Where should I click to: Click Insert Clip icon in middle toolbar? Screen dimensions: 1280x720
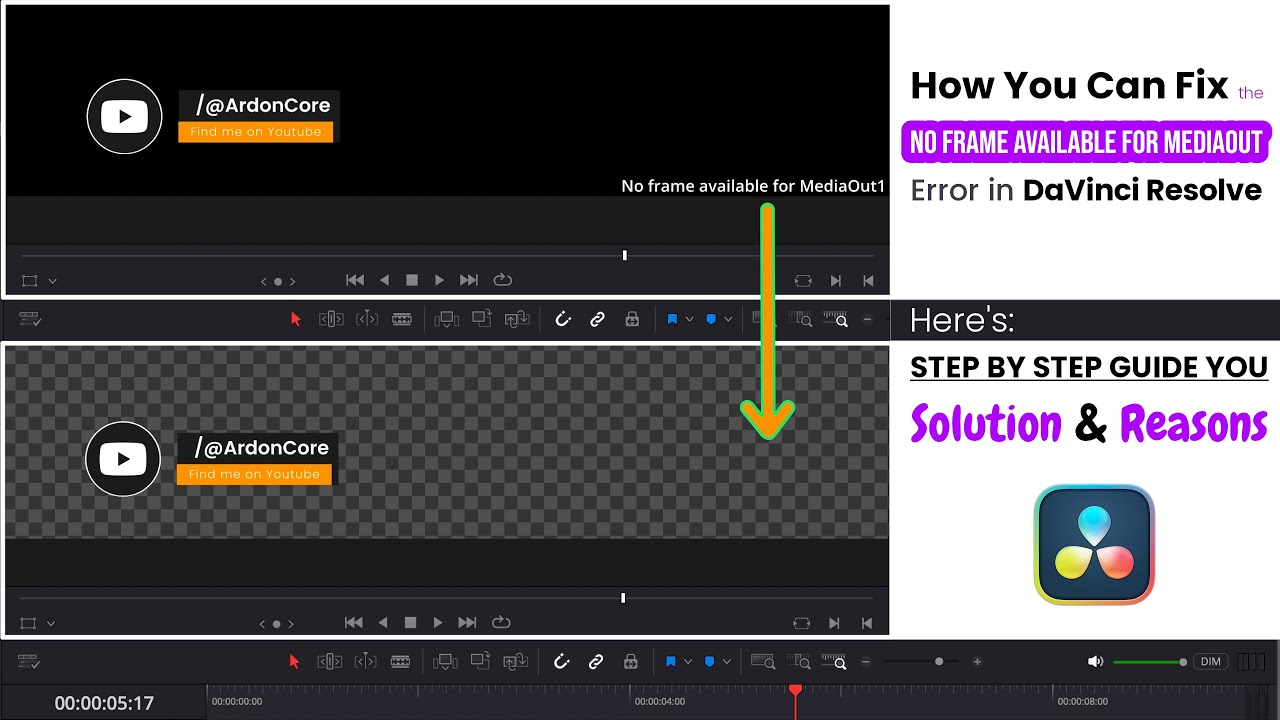pyautogui.click(x=447, y=319)
